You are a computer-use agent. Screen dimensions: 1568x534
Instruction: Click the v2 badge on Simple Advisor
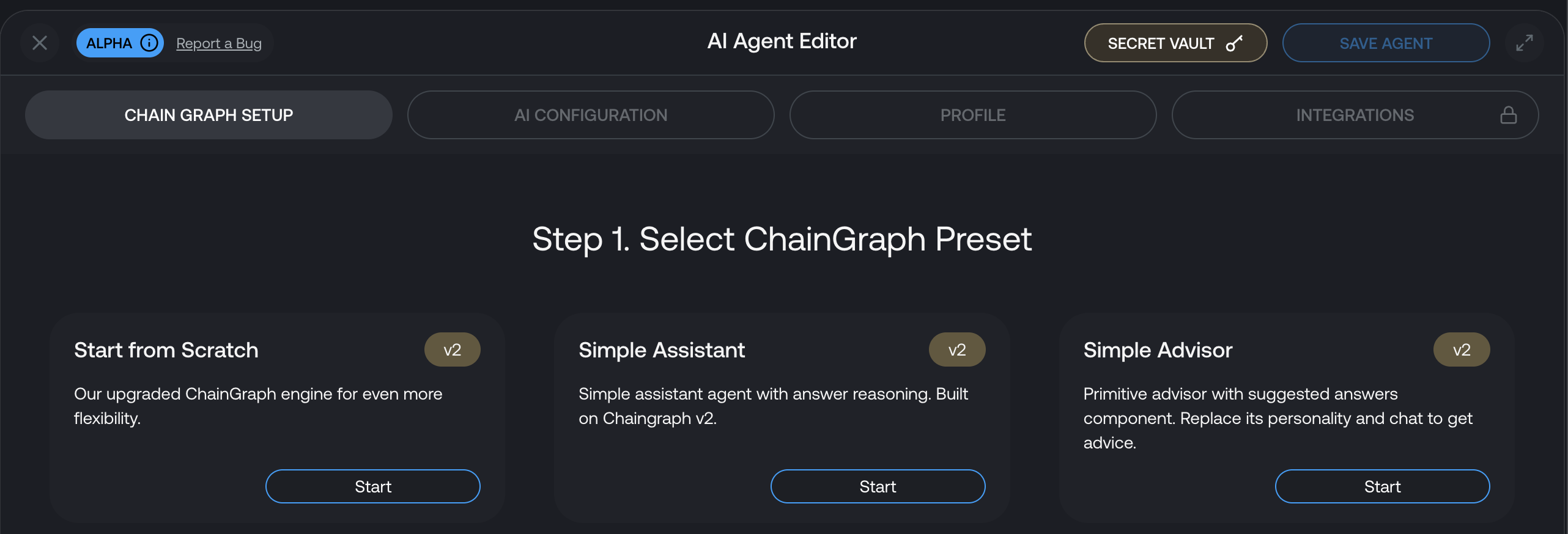tap(1462, 349)
